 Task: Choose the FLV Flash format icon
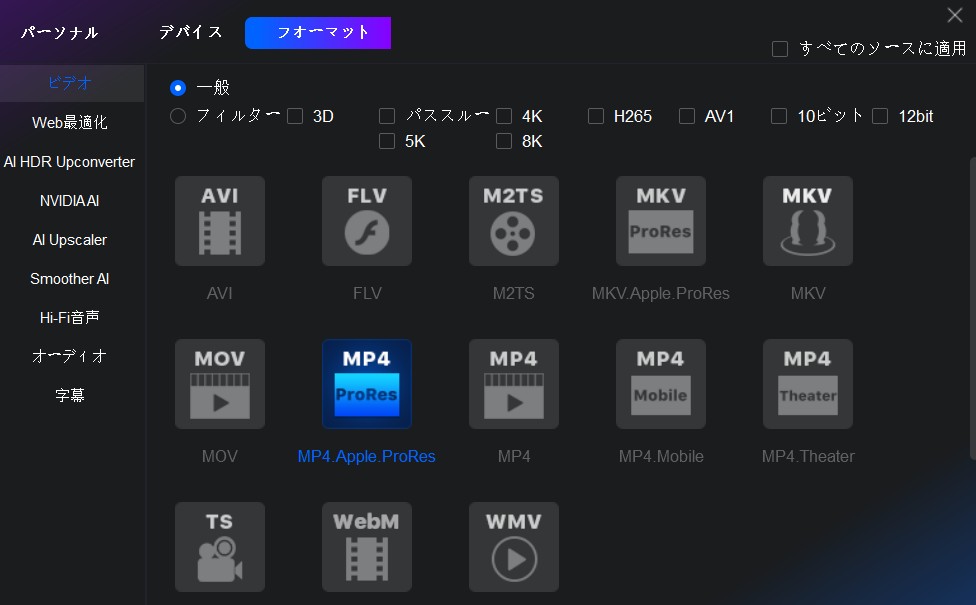tap(367, 221)
